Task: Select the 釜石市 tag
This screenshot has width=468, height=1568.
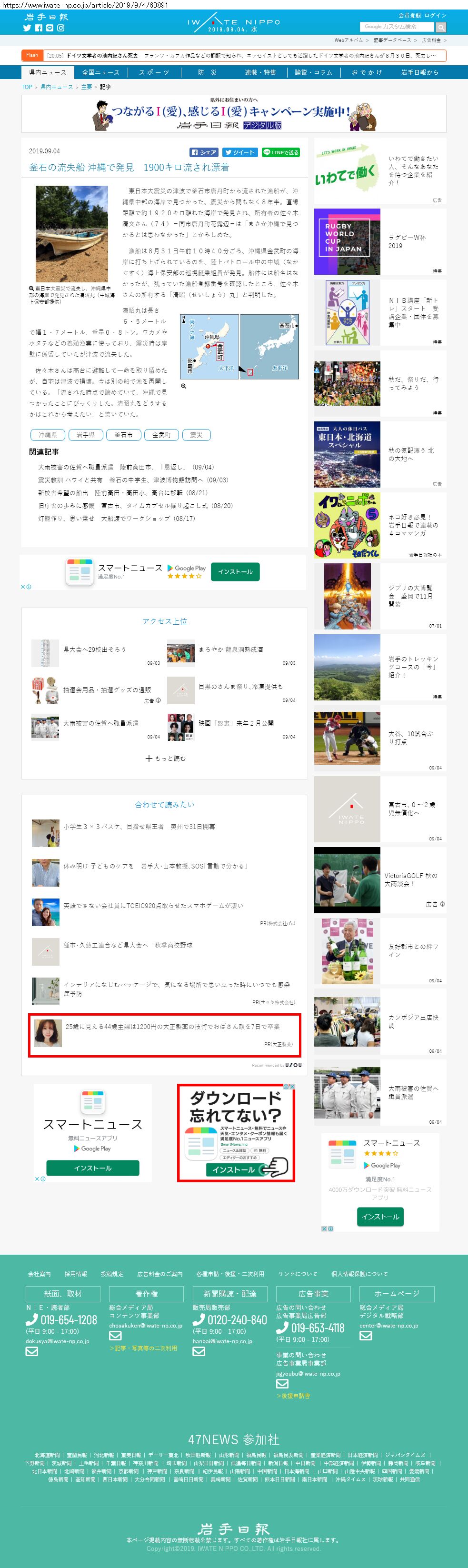Action: pyautogui.click(x=123, y=435)
